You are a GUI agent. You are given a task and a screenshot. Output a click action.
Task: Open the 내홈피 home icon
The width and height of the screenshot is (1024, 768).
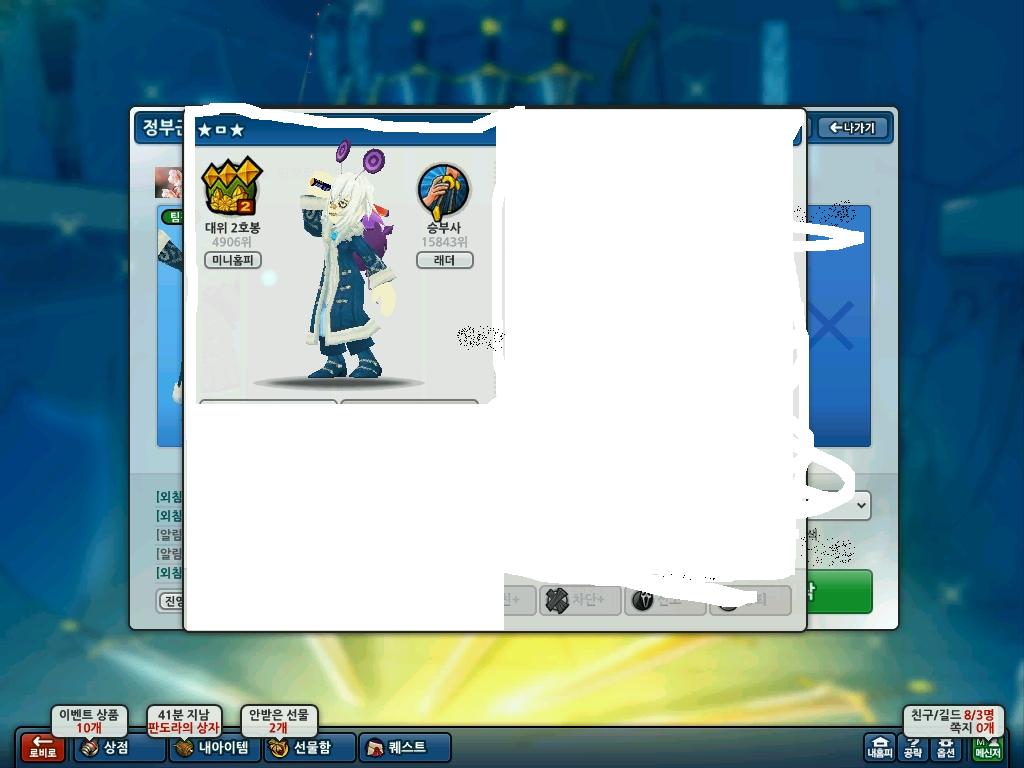(880, 747)
